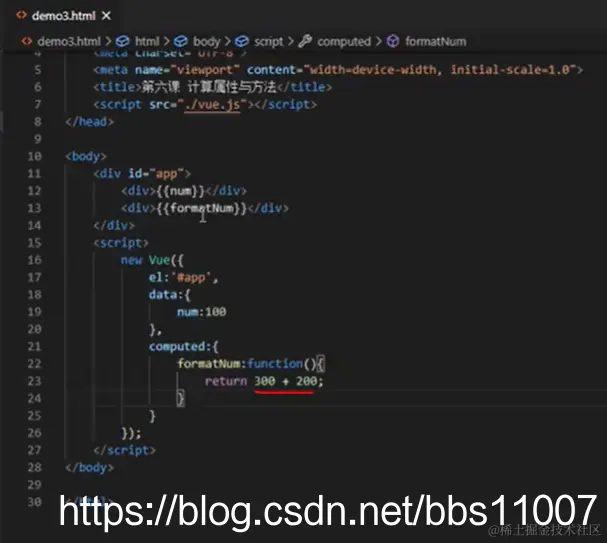This screenshot has height=543, width=607.
Task: Click the '});' on line 26
Action: tap(131, 433)
